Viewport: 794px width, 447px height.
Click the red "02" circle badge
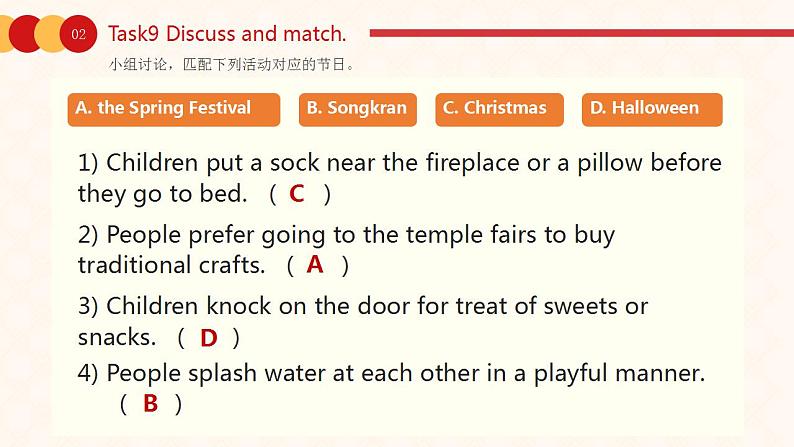pyautogui.click(x=80, y=35)
